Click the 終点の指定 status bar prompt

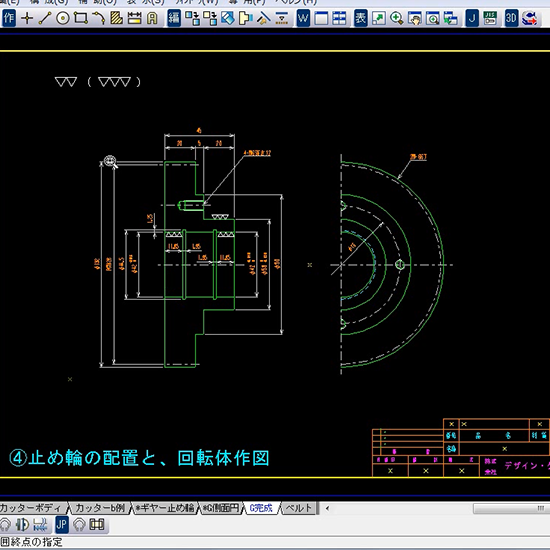tap(36, 542)
